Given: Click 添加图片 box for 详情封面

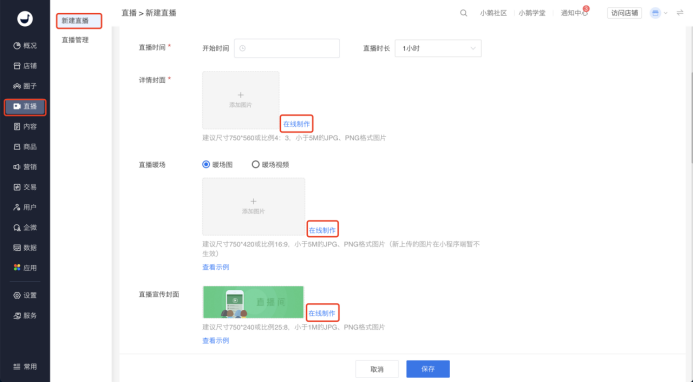Looking at the screenshot, I should pyautogui.click(x=241, y=100).
